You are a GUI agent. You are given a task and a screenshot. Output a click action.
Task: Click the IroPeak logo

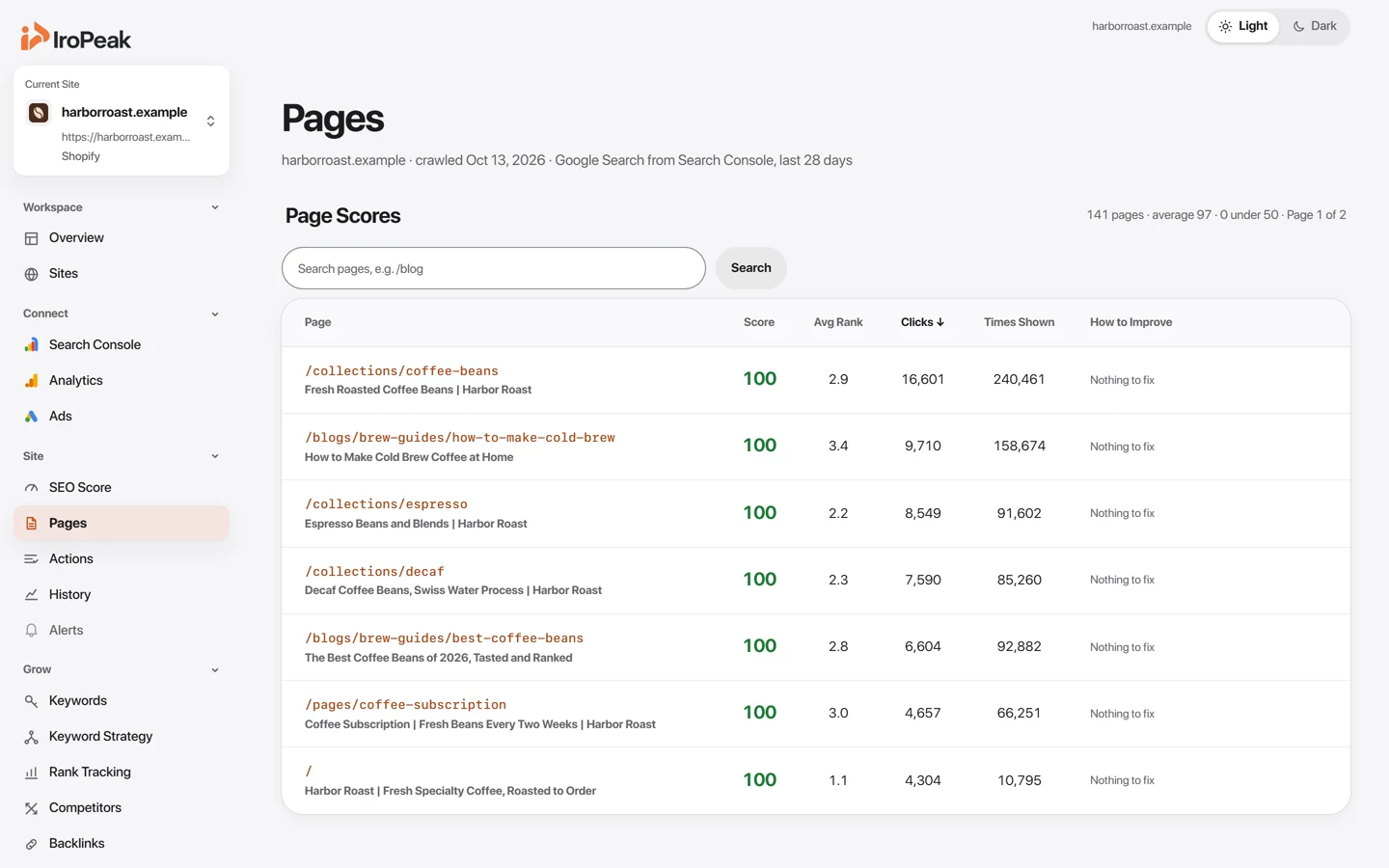76,38
